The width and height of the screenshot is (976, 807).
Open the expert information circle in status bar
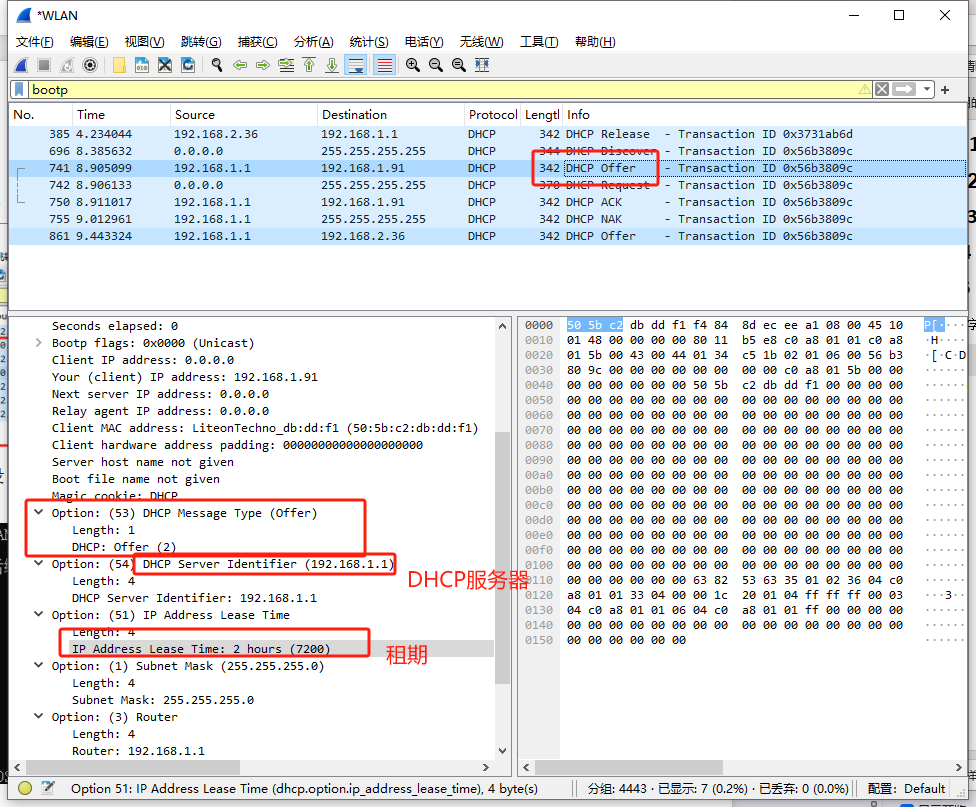tap(25, 789)
